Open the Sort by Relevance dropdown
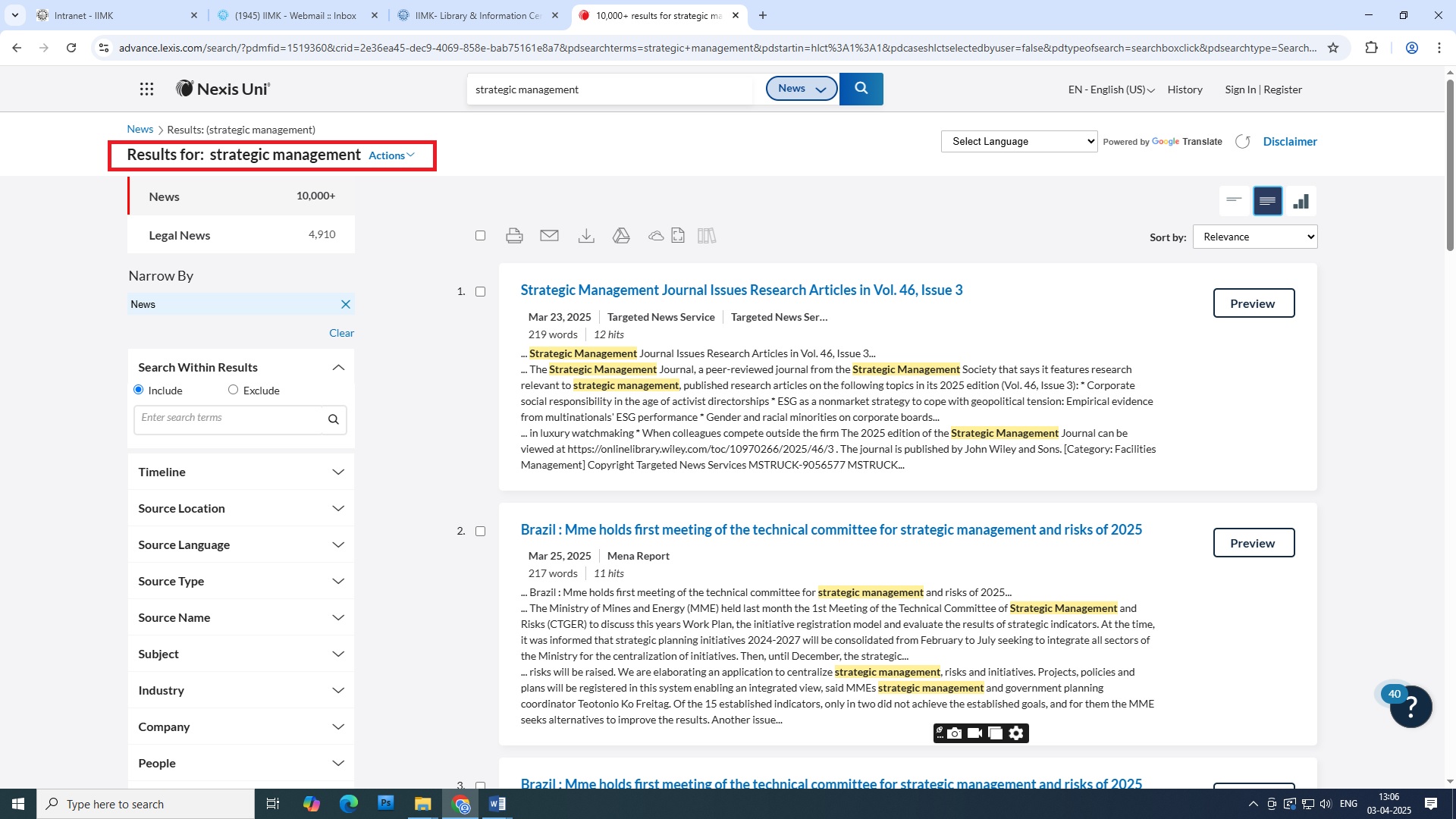 pyautogui.click(x=1254, y=237)
